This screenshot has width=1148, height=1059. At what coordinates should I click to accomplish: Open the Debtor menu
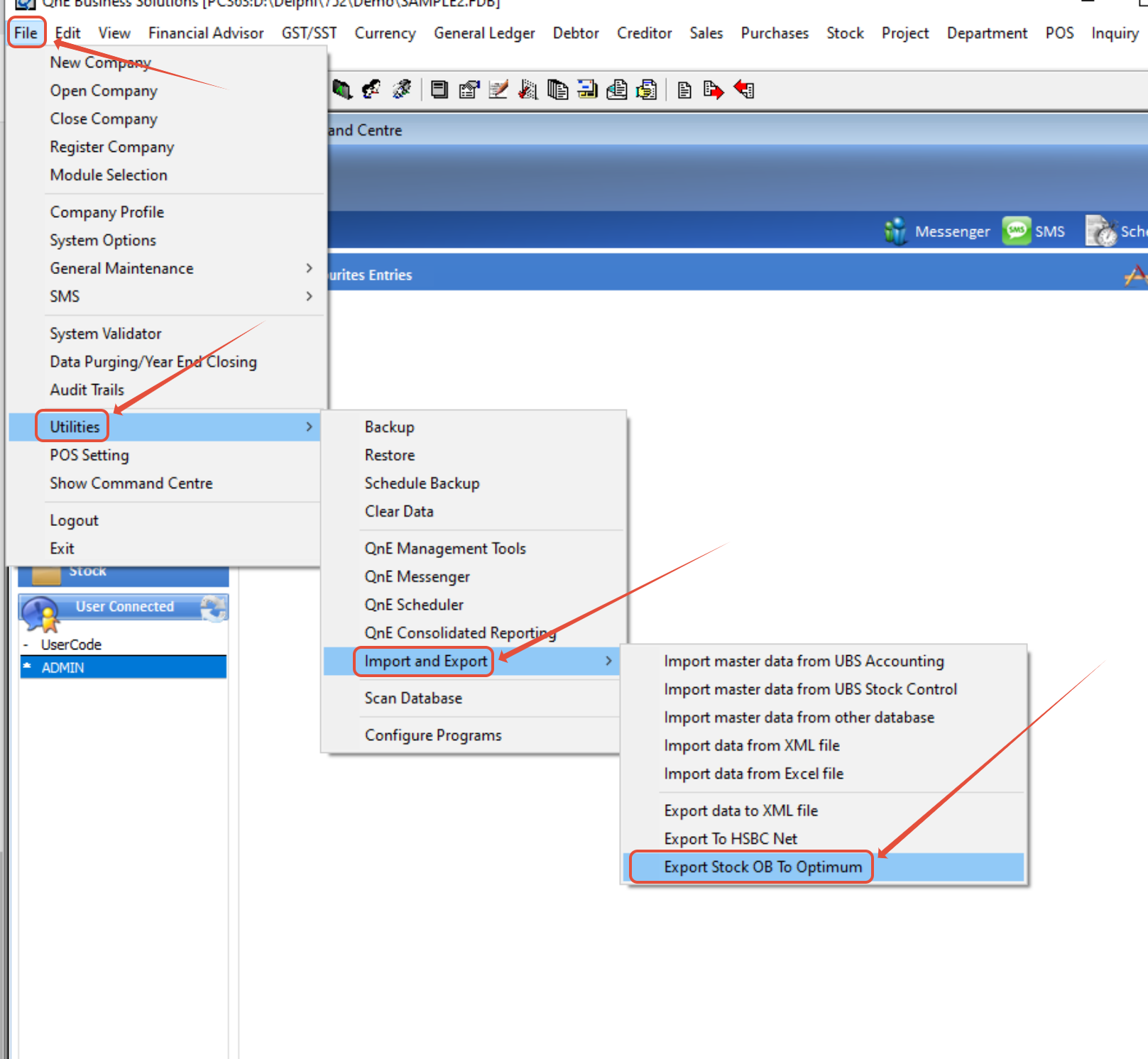pos(576,33)
